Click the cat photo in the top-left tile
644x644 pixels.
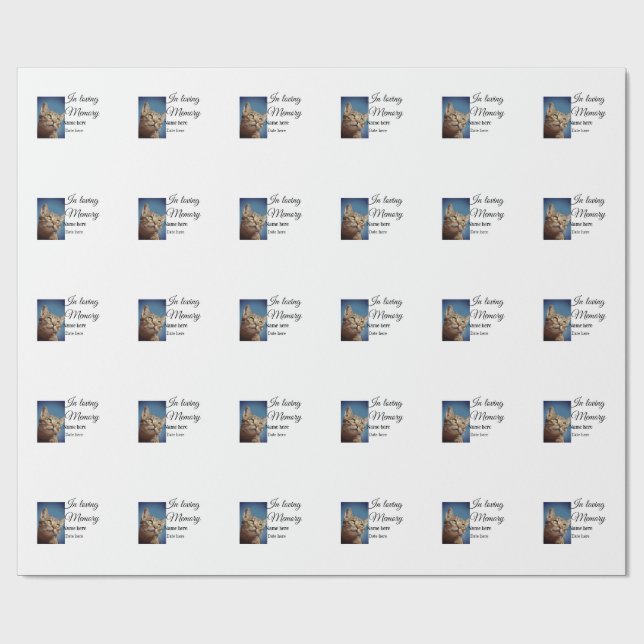(51, 118)
